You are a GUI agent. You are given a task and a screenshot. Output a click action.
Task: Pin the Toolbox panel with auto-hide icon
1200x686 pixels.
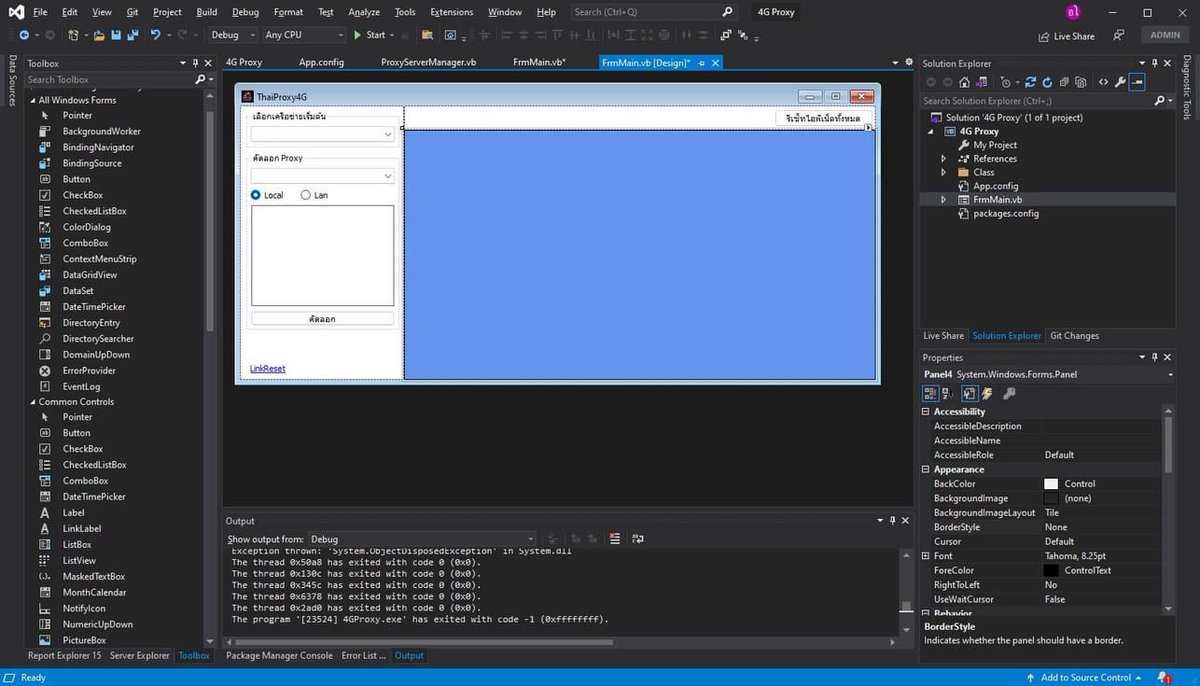point(195,63)
